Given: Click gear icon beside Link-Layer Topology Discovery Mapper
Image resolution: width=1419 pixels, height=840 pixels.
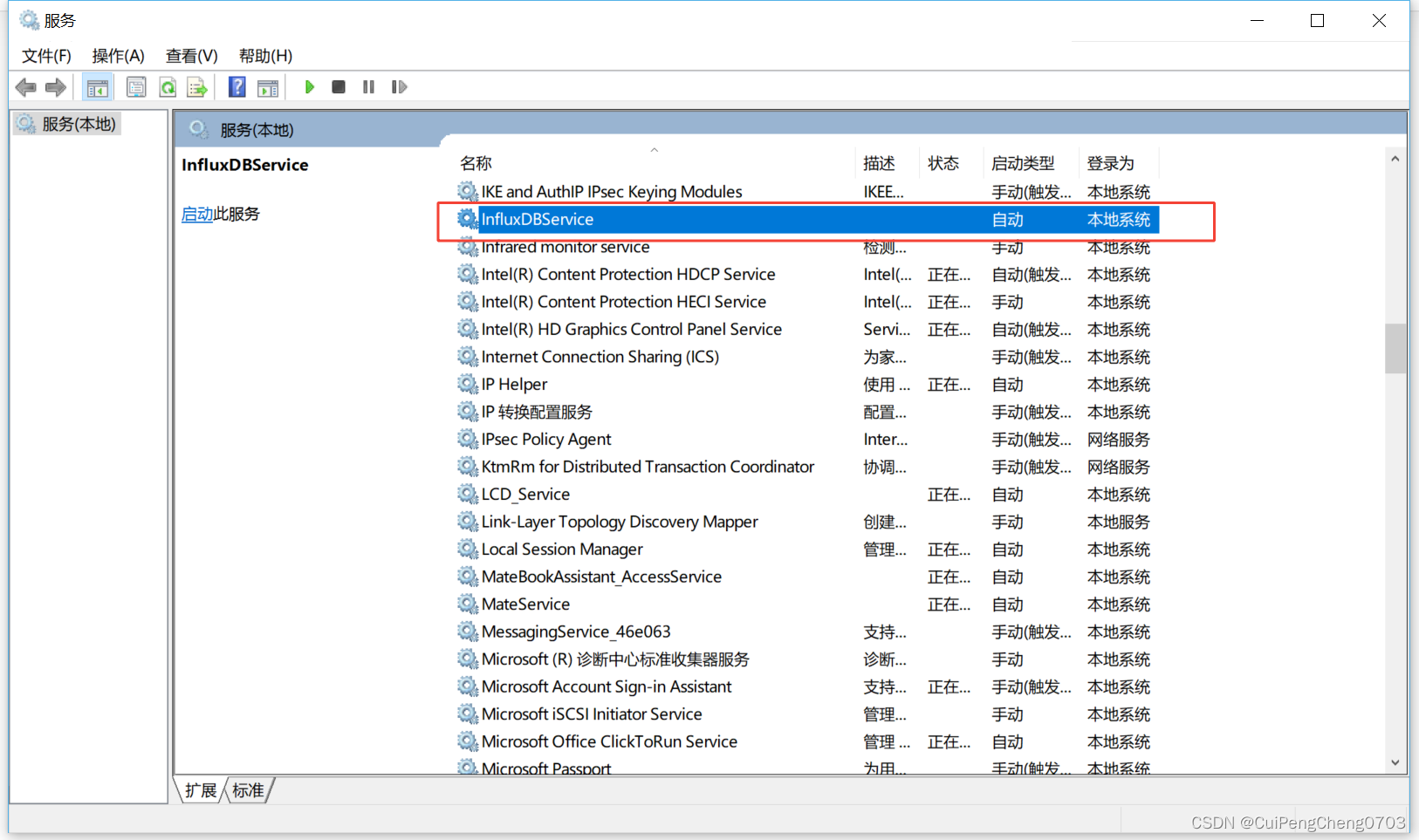Looking at the screenshot, I should (468, 522).
